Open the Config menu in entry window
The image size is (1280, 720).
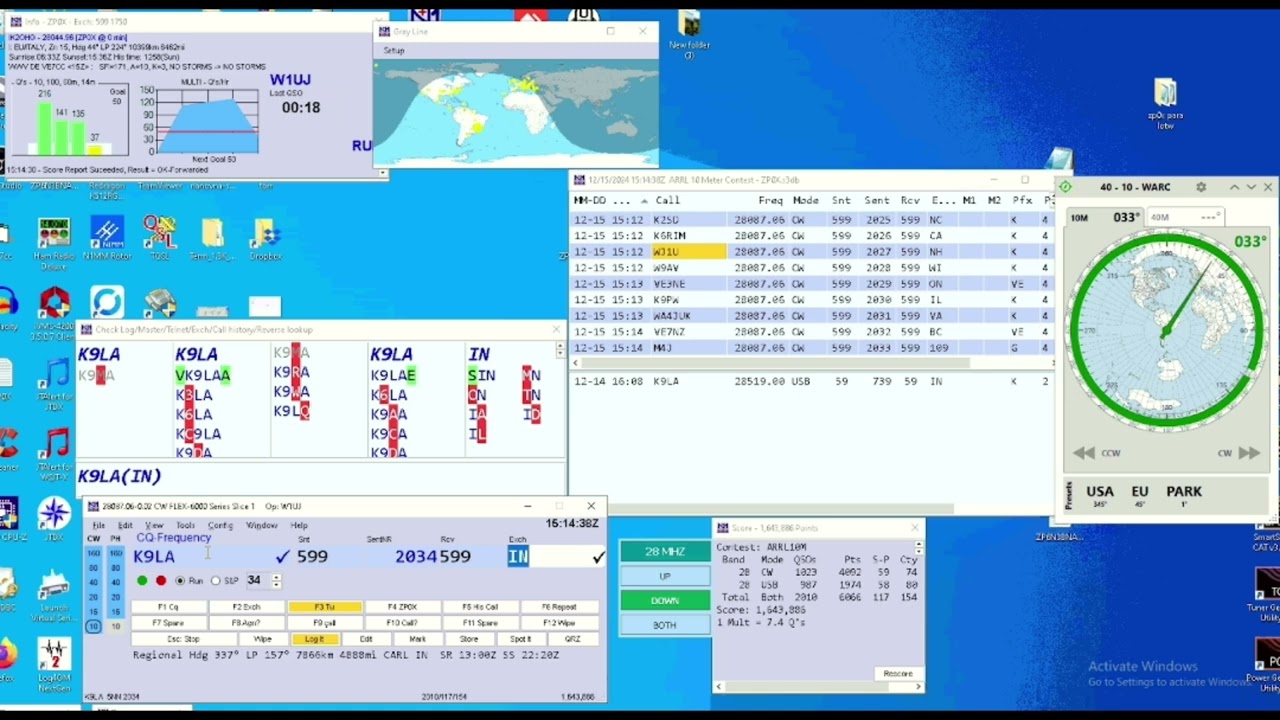220,525
